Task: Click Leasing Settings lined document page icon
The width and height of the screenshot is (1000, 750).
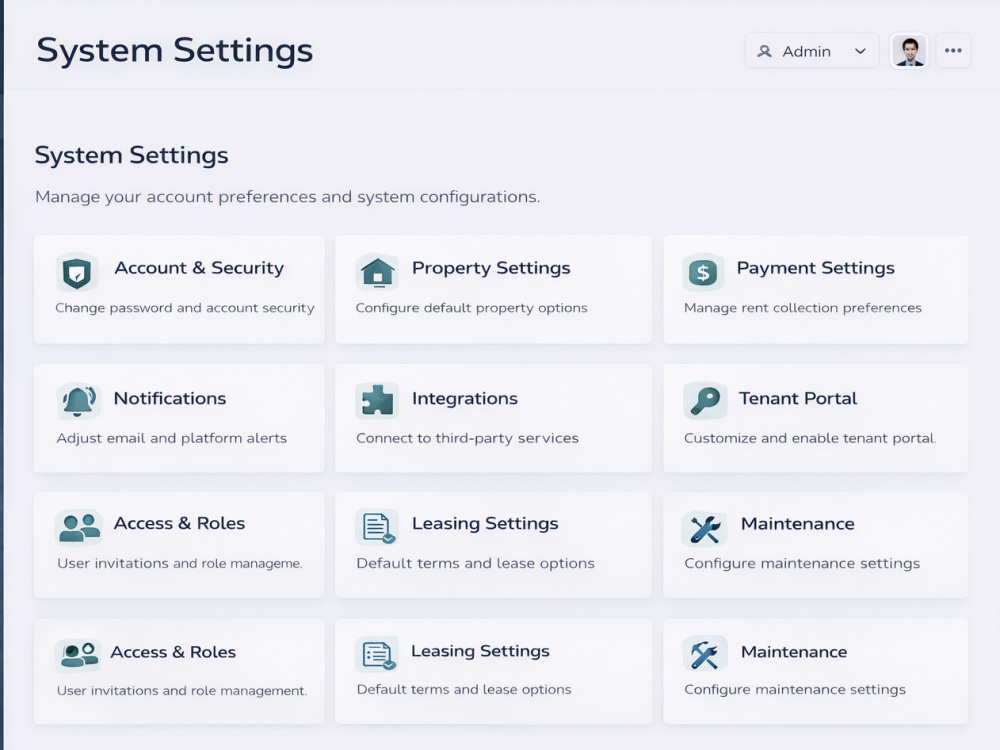Action: (377, 527)
